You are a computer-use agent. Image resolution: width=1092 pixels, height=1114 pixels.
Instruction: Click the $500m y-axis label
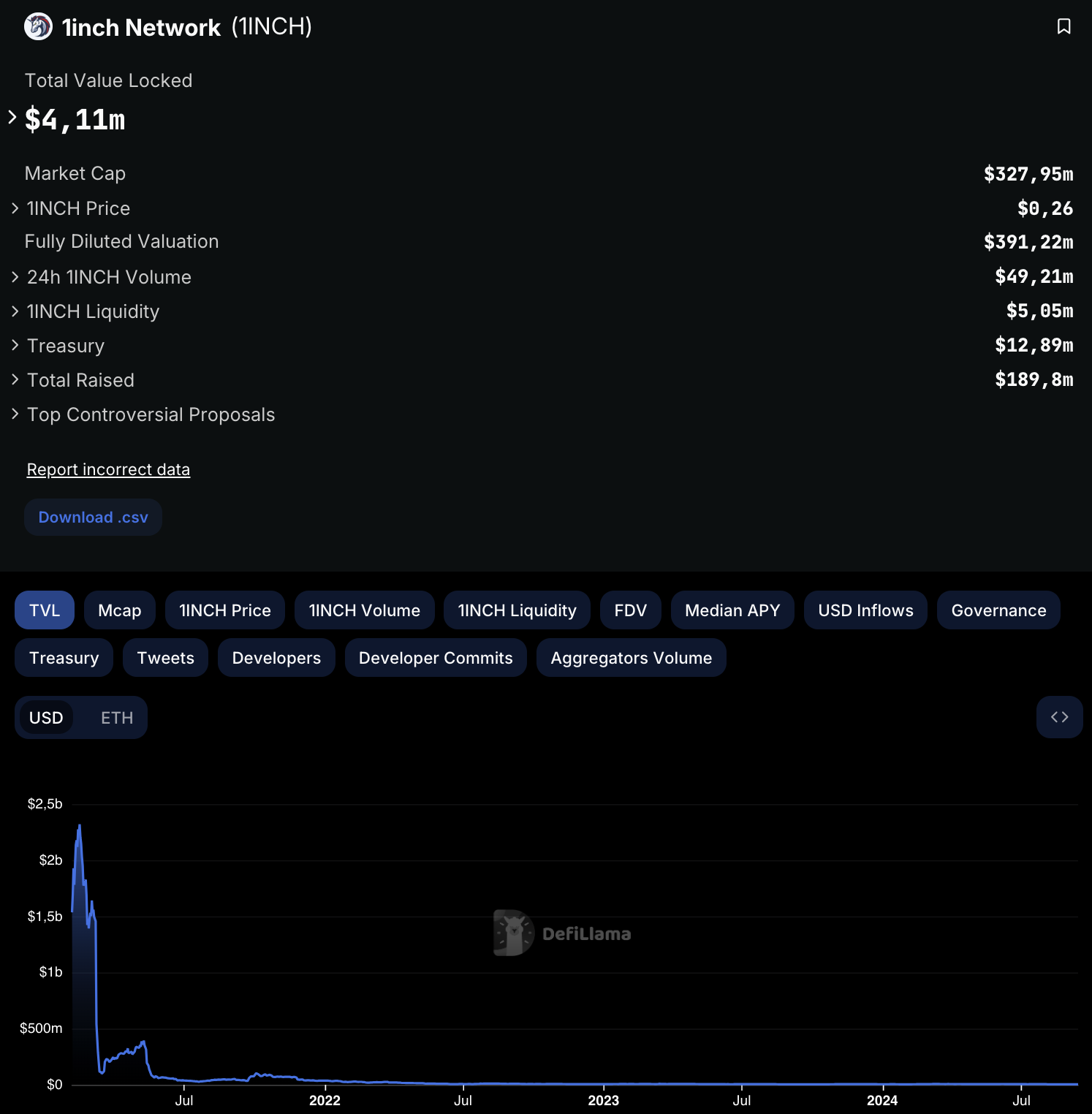[41, 1028]
